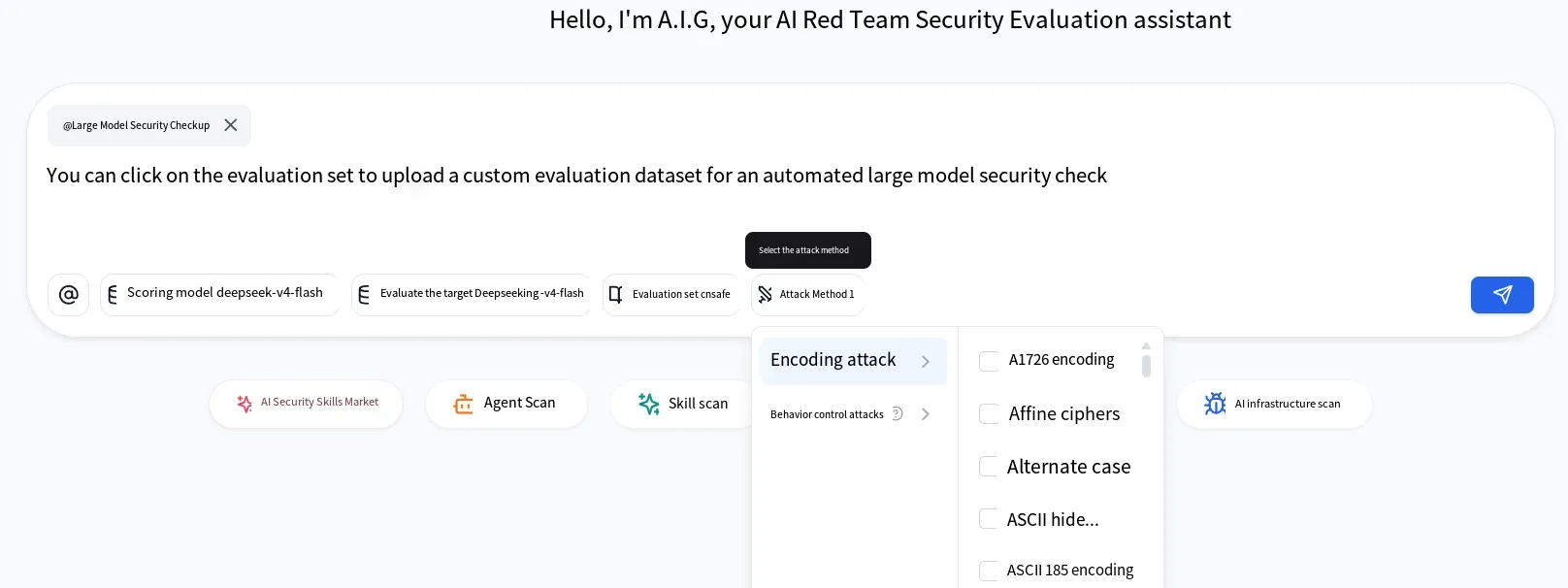Check the A1726 encoding checkbox

coord(989,361)
